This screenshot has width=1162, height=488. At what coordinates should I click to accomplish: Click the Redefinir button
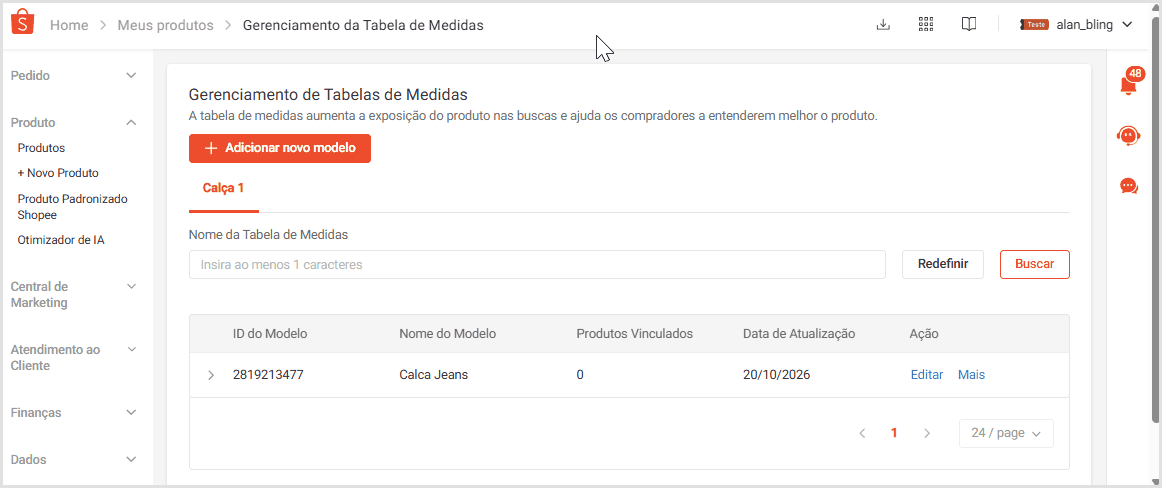click(943, 264)
